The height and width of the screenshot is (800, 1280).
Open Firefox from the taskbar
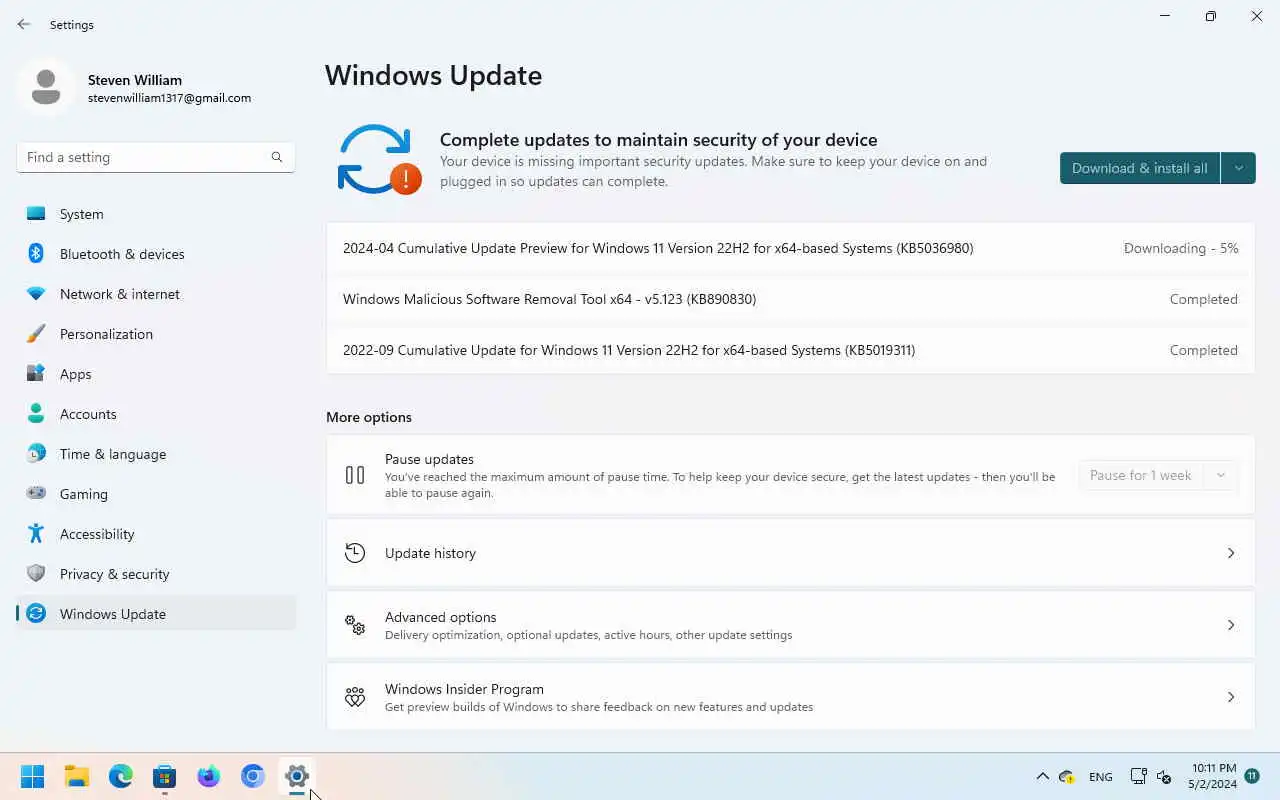click(209, 776)
